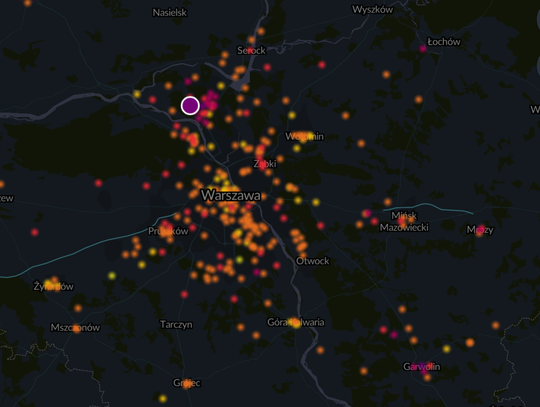Select the orange dot on Grójec label
The width and height of the screenshot is (540, 407).
pos(187,383)
